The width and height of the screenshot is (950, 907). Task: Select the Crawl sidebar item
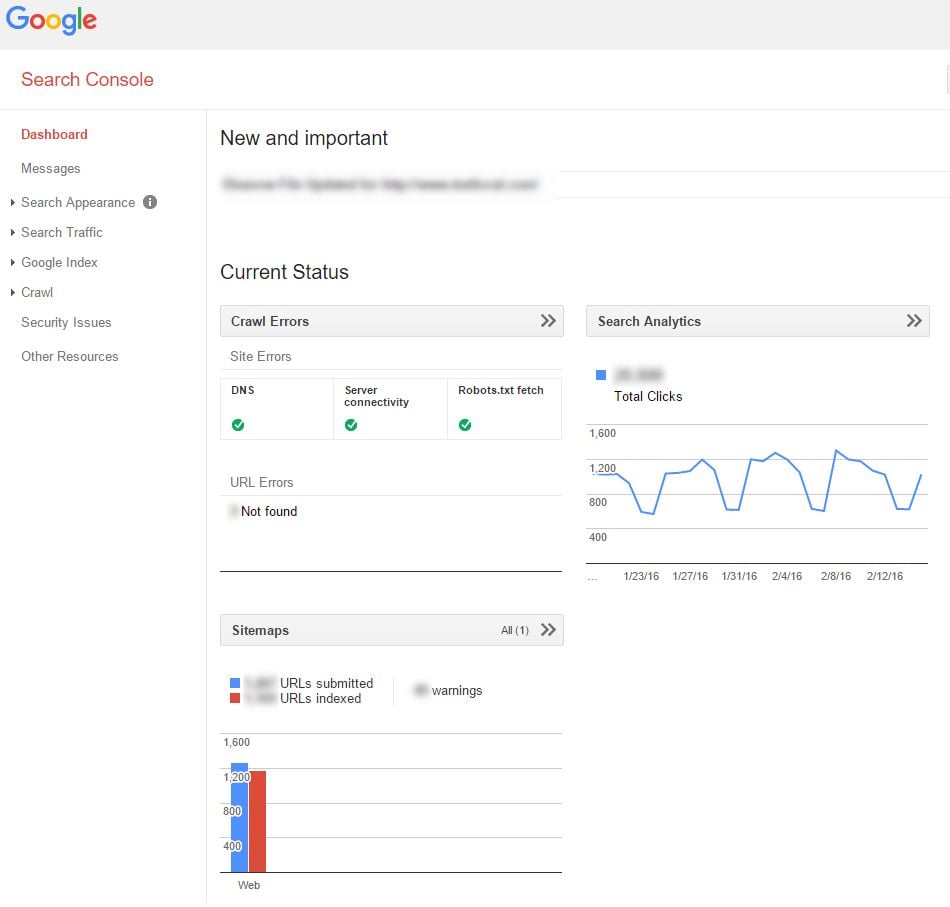pos(37,293)
